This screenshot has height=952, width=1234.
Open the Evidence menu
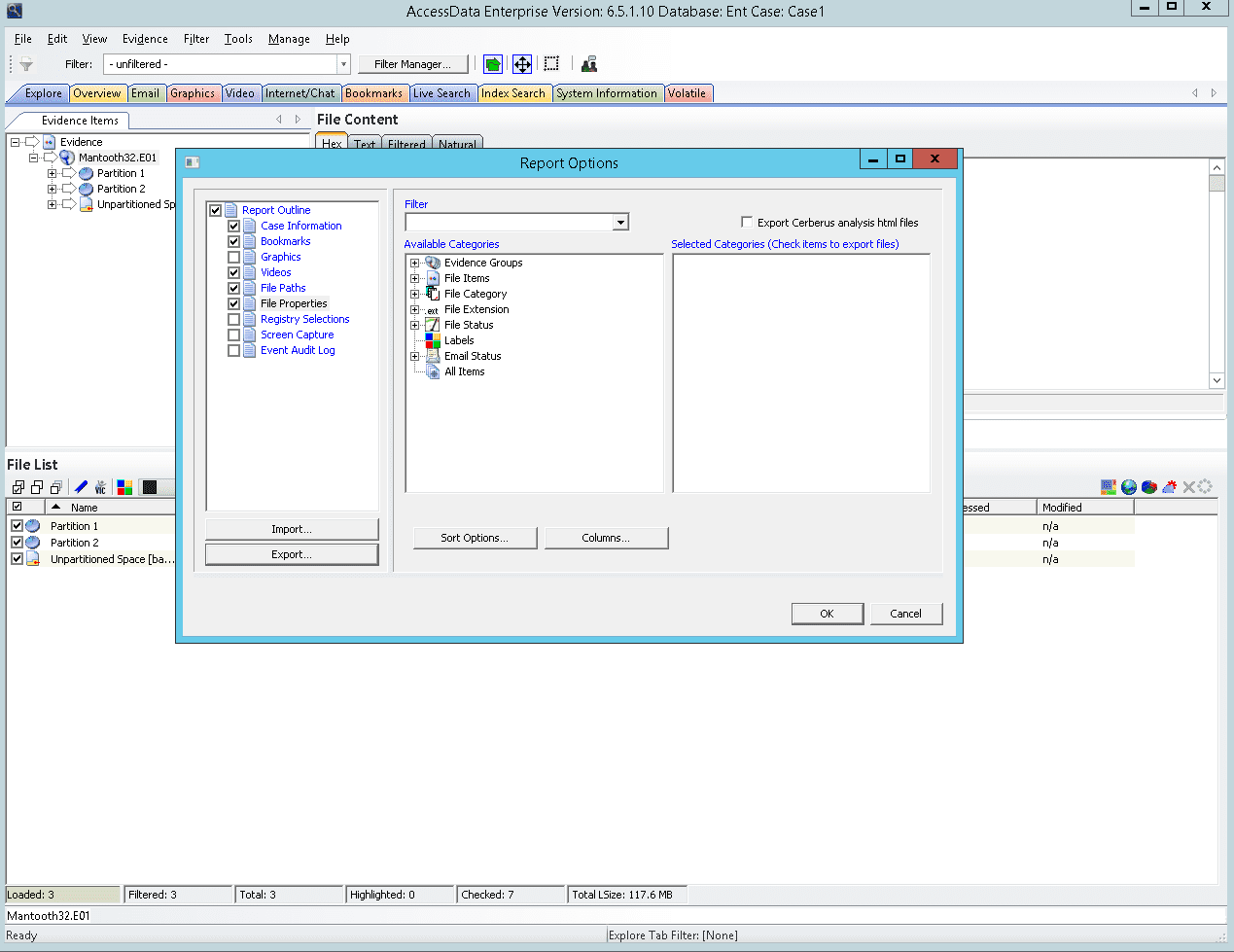pyautogui.click(x=145, y=39)
